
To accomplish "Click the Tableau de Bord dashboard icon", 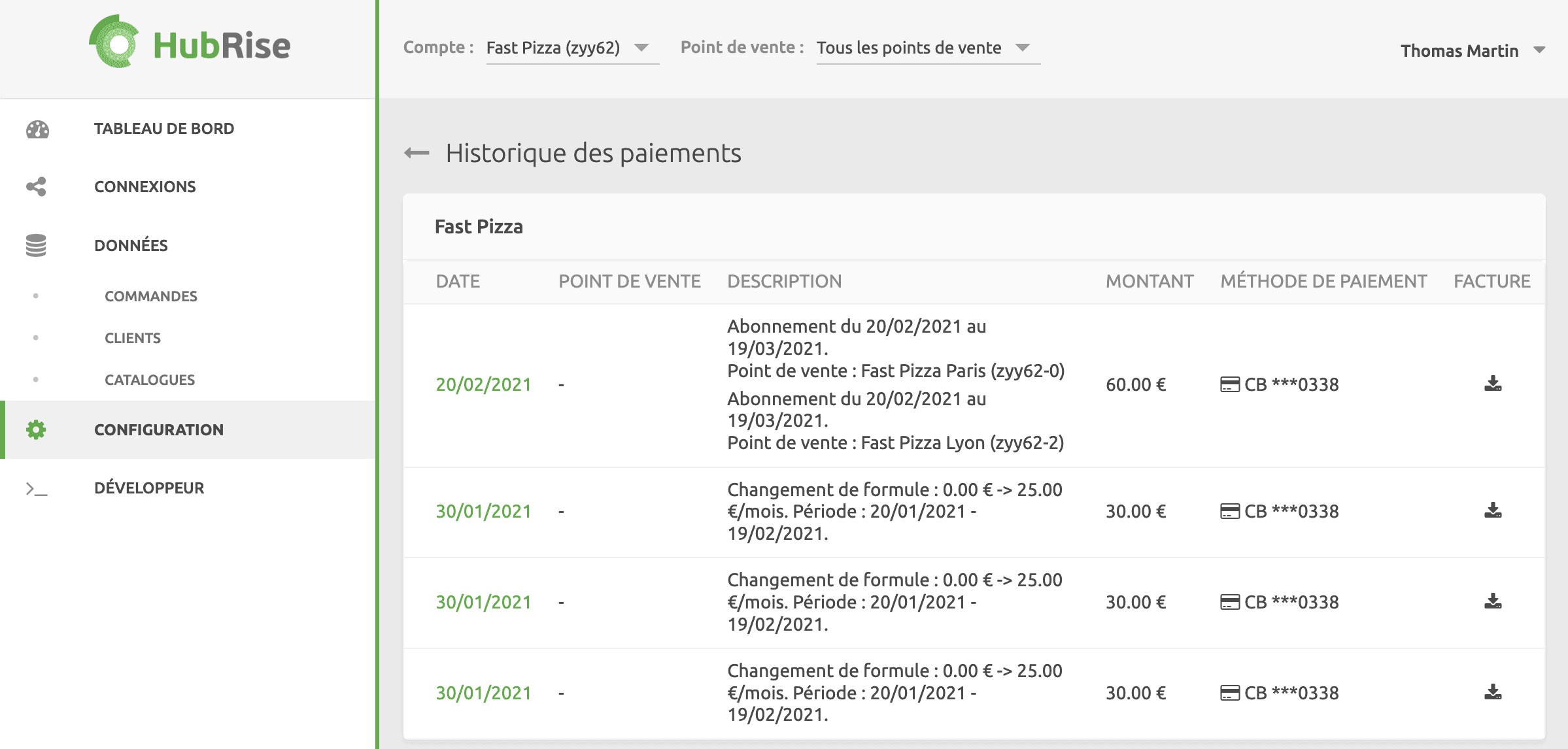I will [x=36, y=128].
